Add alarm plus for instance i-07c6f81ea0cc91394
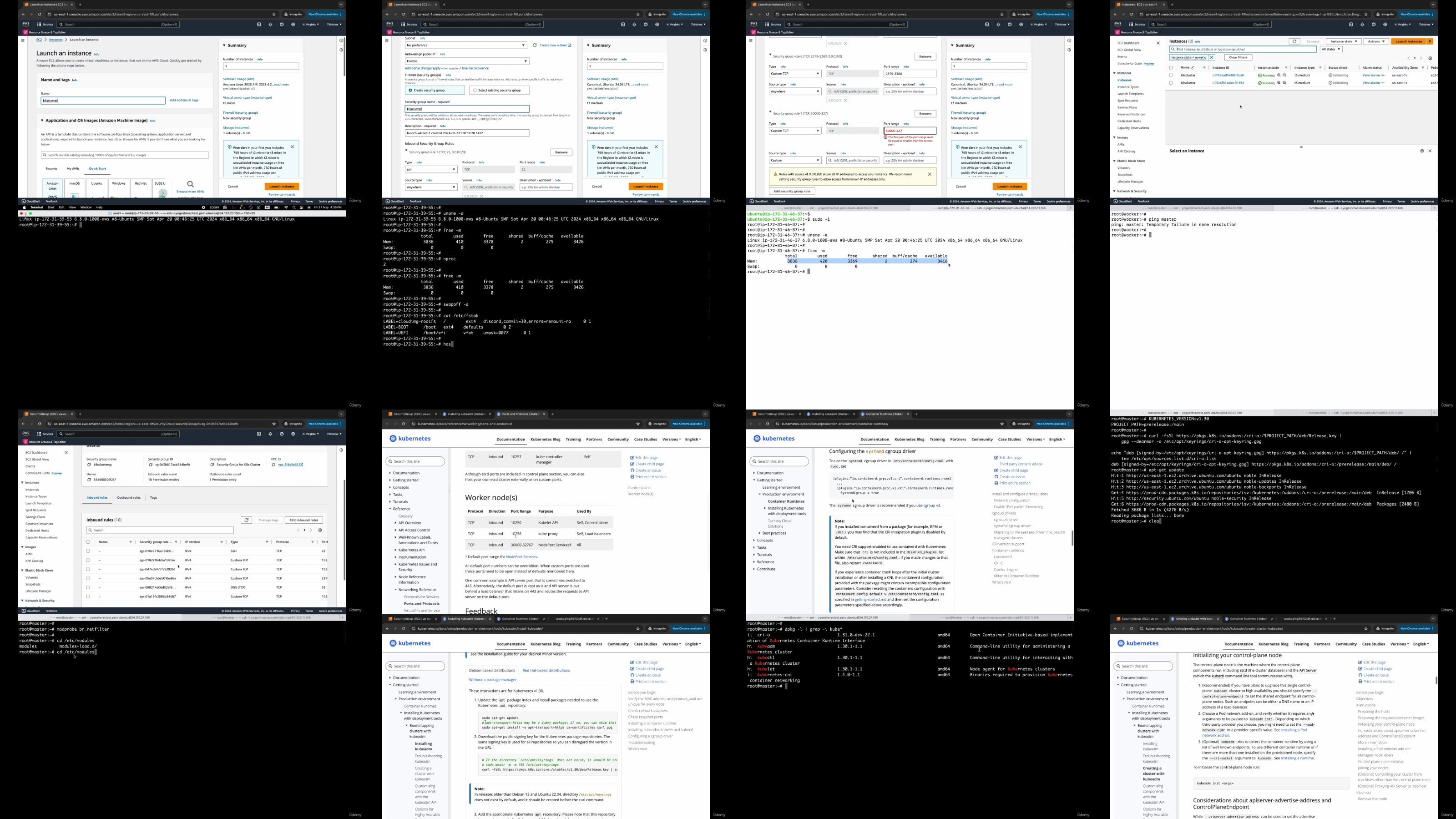1456x819 pixels. click(x=1383, y=83)
